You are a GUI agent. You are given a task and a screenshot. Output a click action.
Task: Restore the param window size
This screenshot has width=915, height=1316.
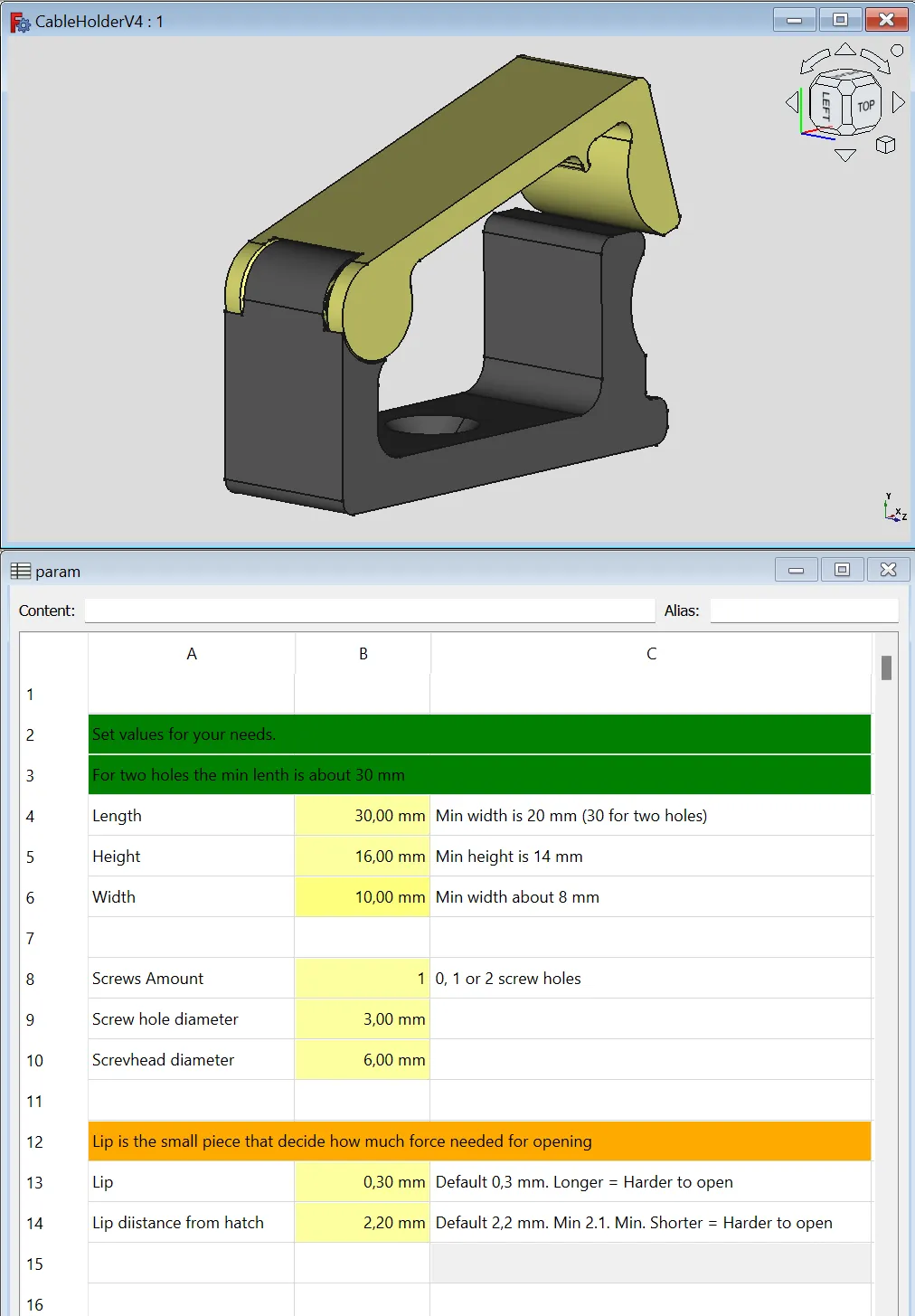coord(841,570)
